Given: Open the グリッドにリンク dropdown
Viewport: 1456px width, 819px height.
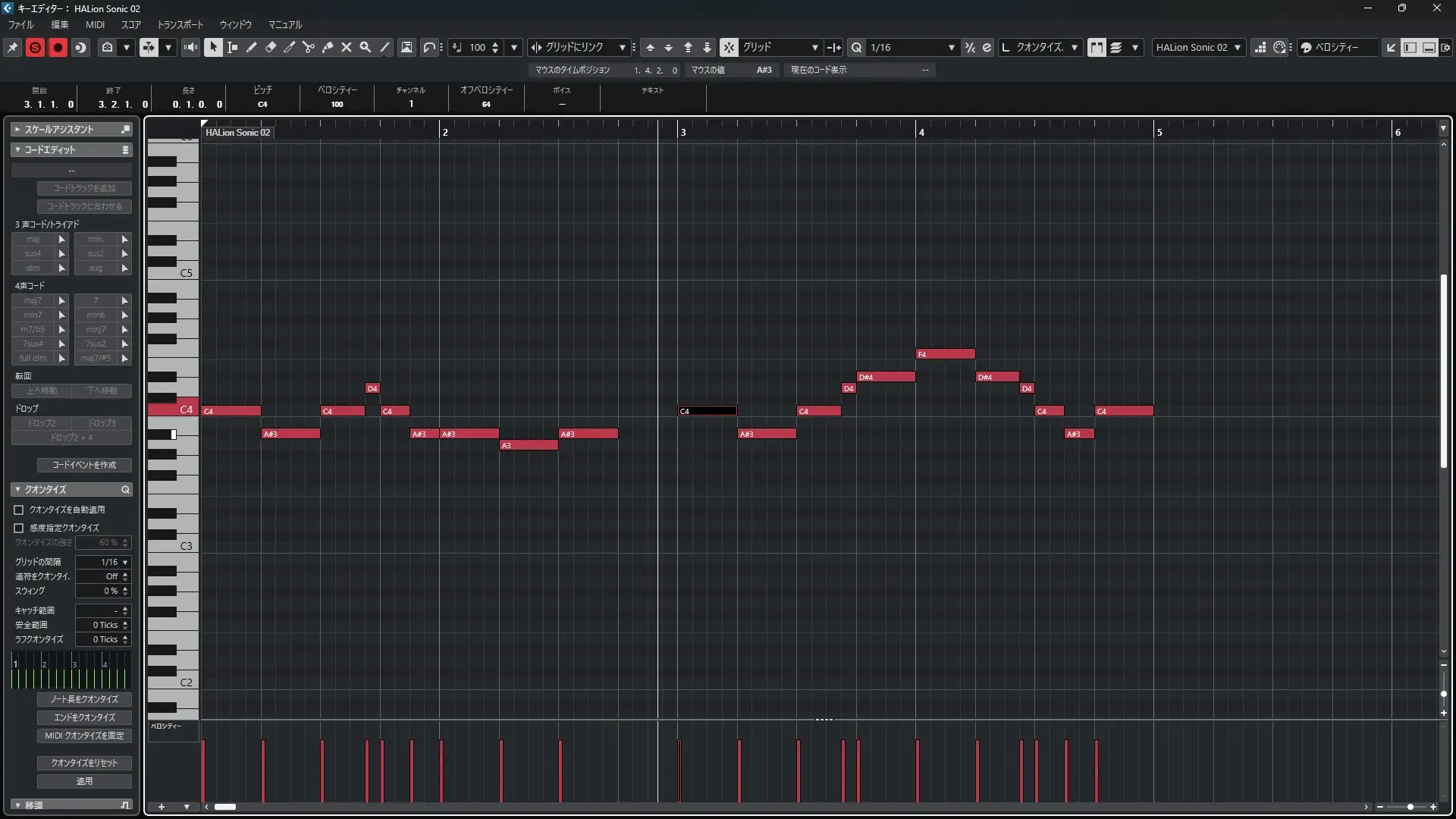Looking at the screenshot, I should [623, 48].
